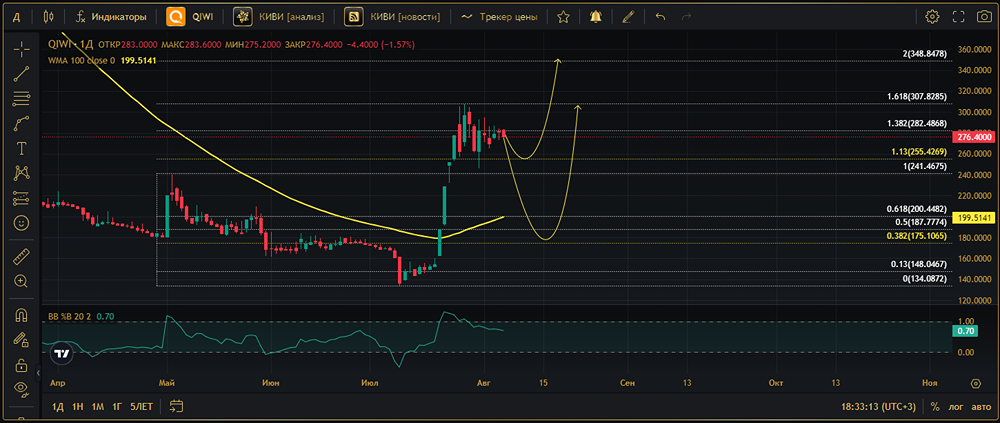
Task: Click the 276.4000 current price label
Action: pyautogui.click(x=972, y=137)
